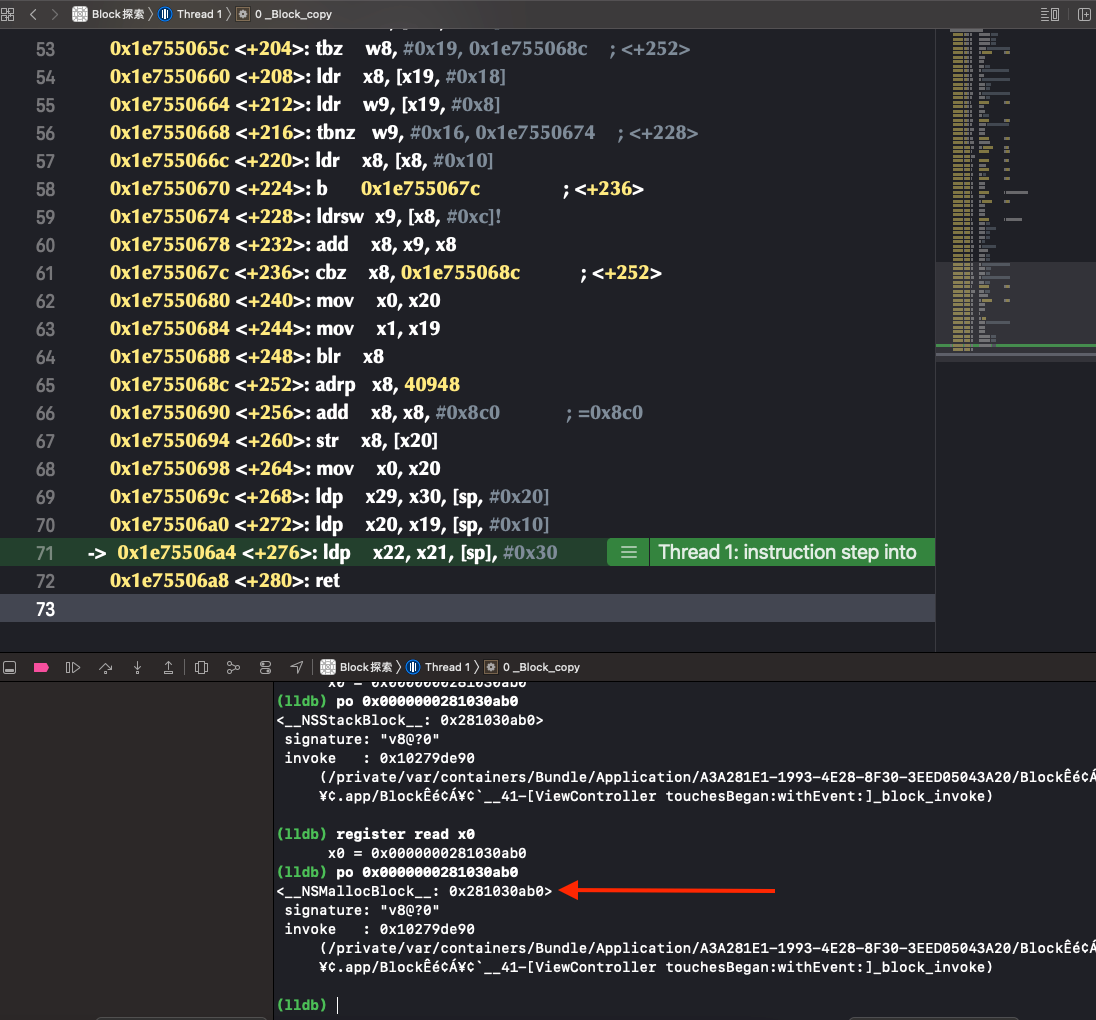The image size is (1096, 1020).
Task: Open 0 _Block_copy frame in debug bar
Action: [533, 667]
